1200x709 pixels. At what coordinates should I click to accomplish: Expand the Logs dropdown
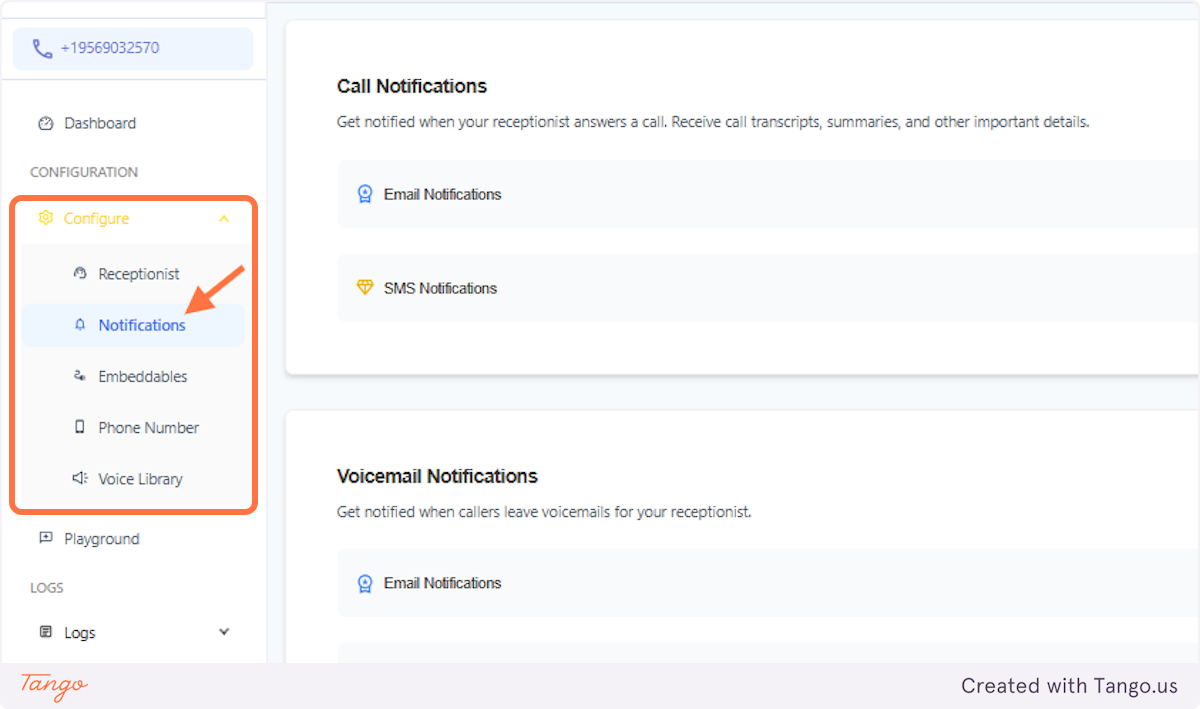[x=224, y=632]
